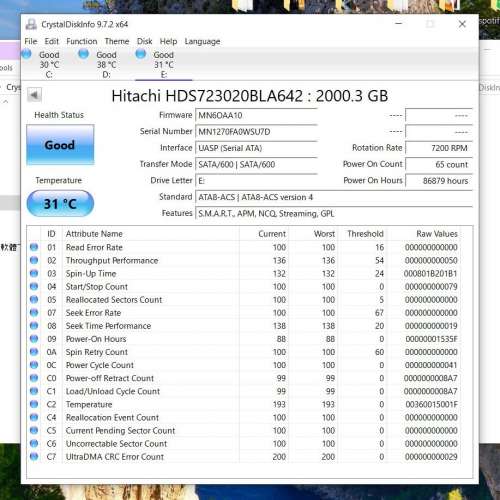
Task: Click the Interface field UASP (Serial ATA)
Action: (256, 148)
